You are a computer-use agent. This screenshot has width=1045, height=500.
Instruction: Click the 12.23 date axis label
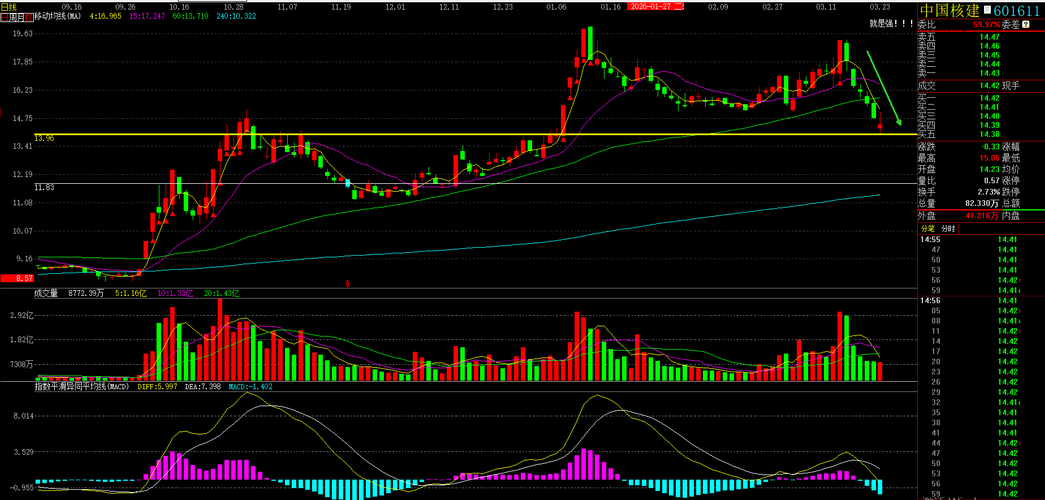(x=504, y=7)
